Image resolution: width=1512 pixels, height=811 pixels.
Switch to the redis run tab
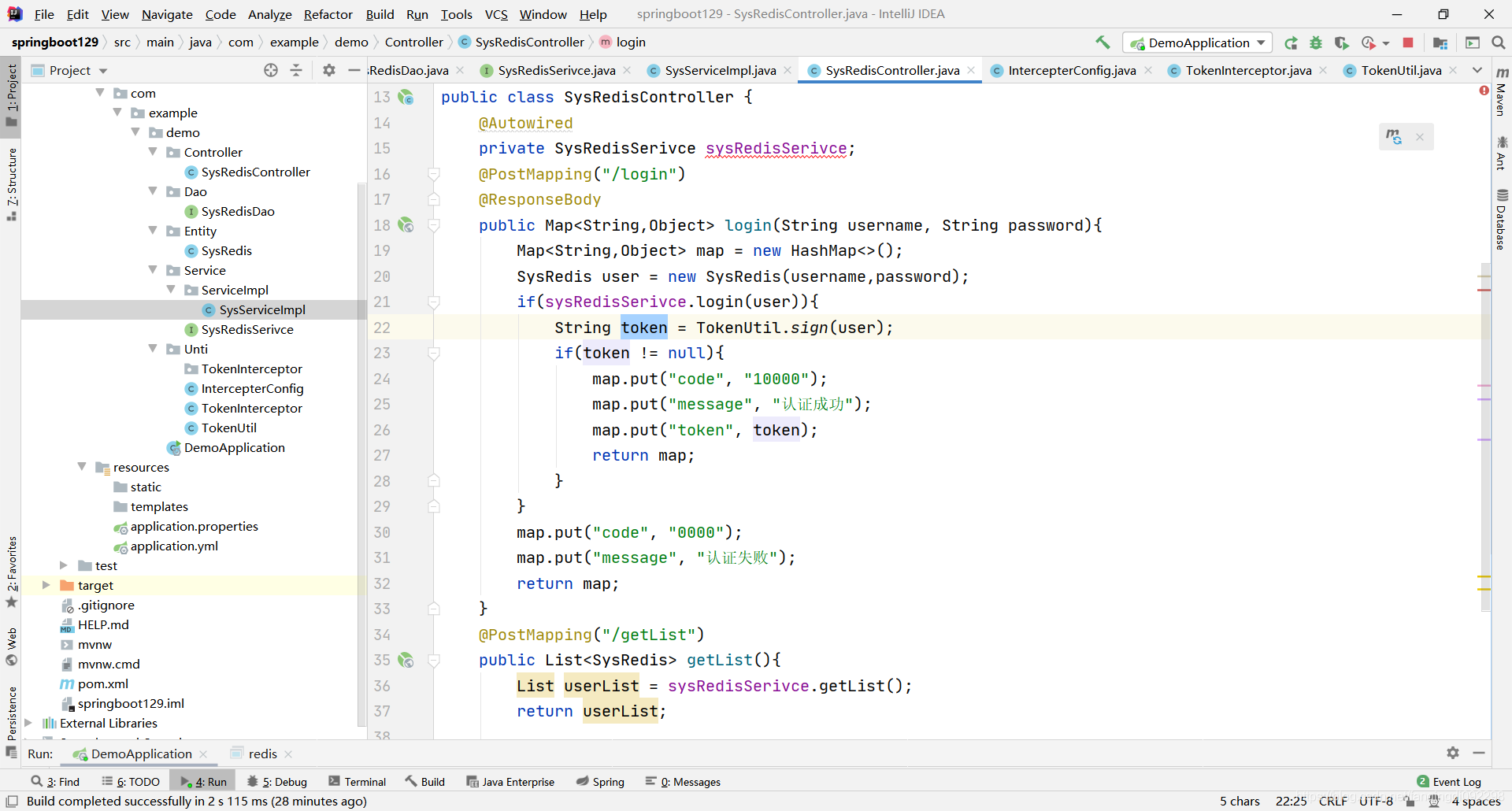(262, 754)
